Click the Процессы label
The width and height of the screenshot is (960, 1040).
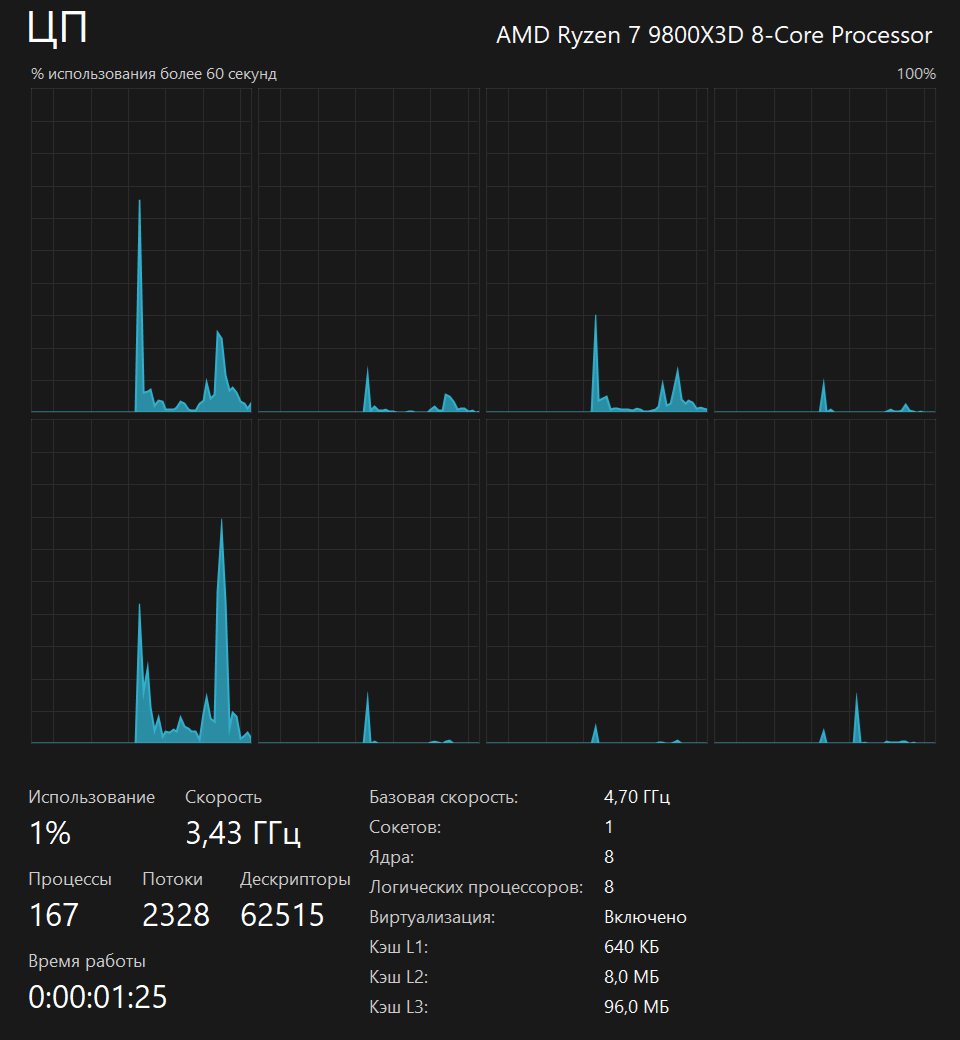click(x=70, y=879)
